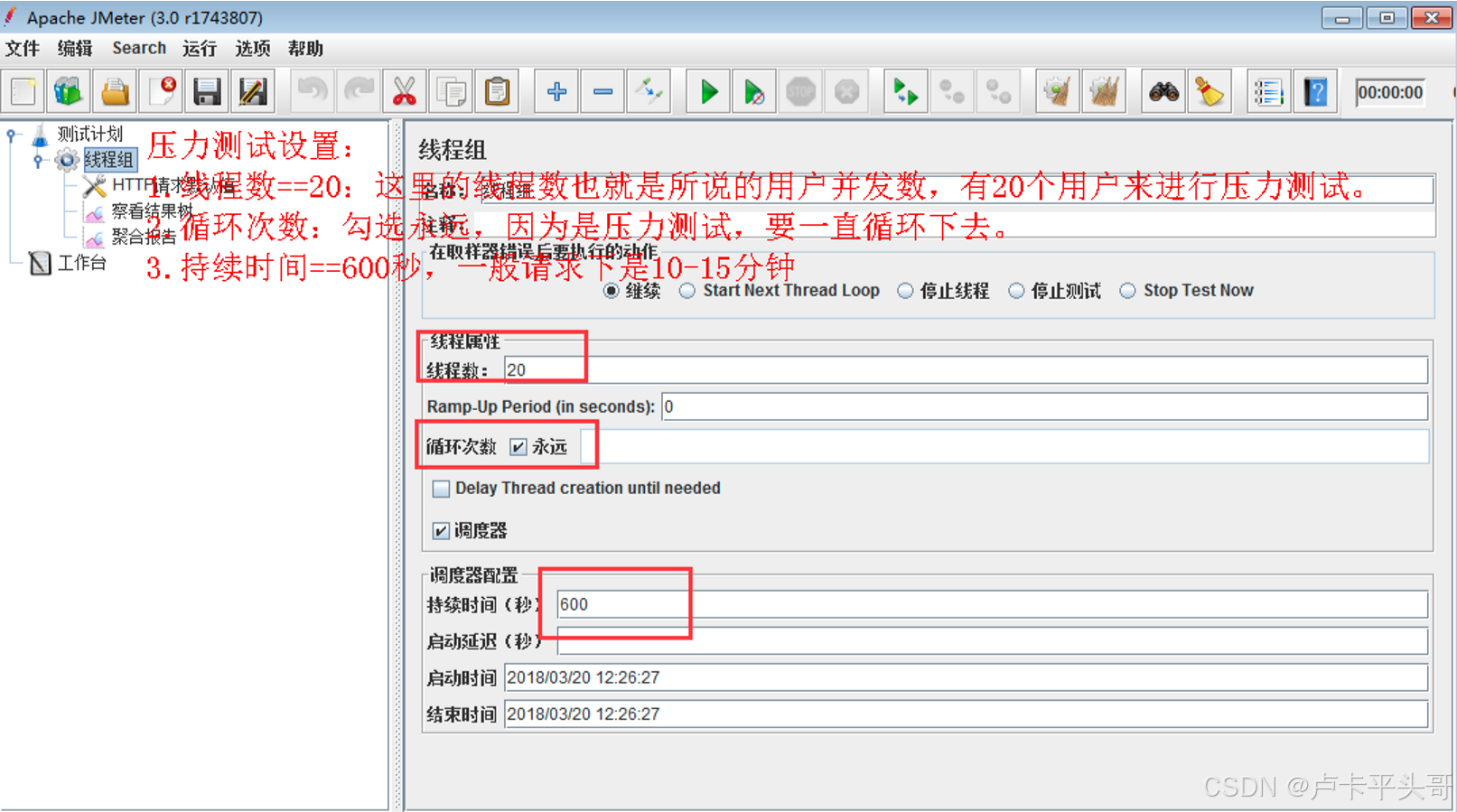Open the Search menu
The image size is (1457, 812).
click(139, 48)
